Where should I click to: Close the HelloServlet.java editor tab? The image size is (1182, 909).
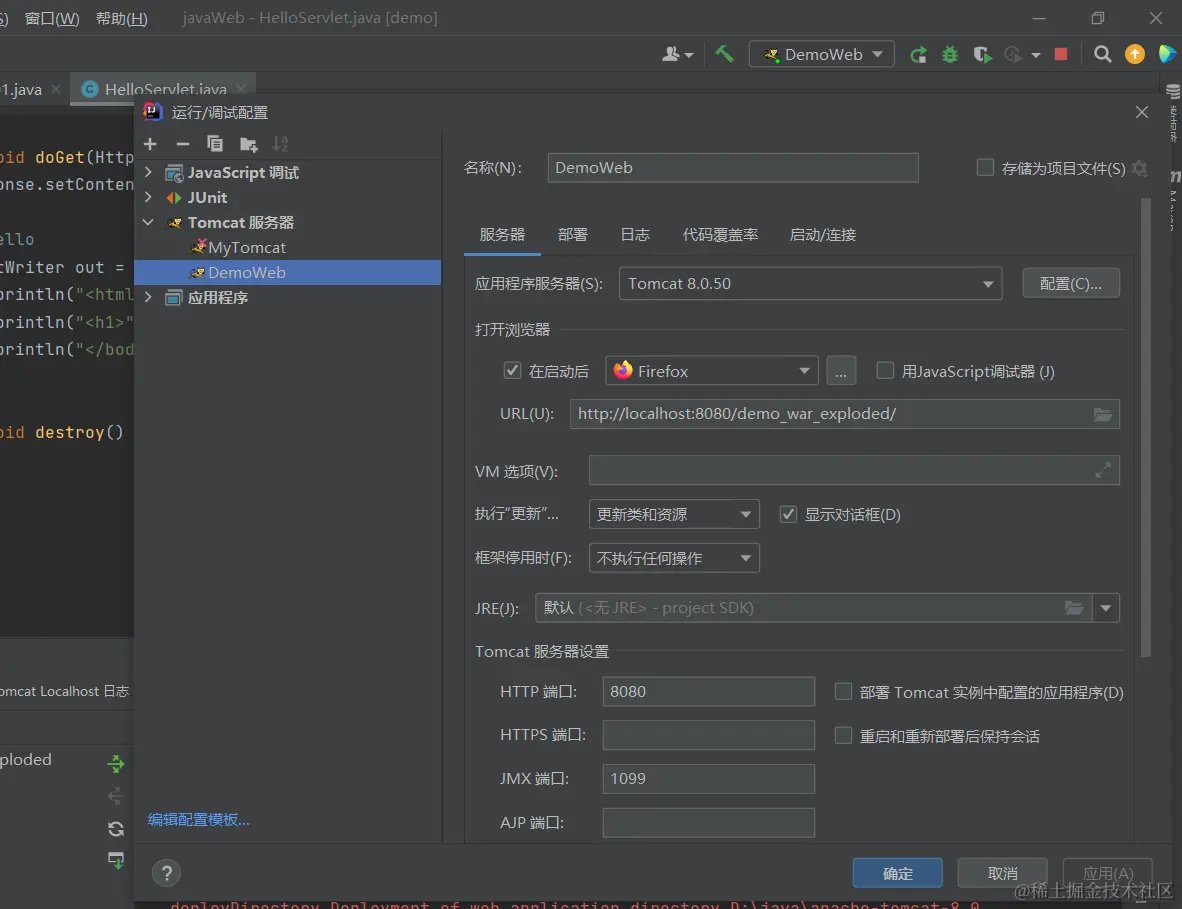(241, 89)
